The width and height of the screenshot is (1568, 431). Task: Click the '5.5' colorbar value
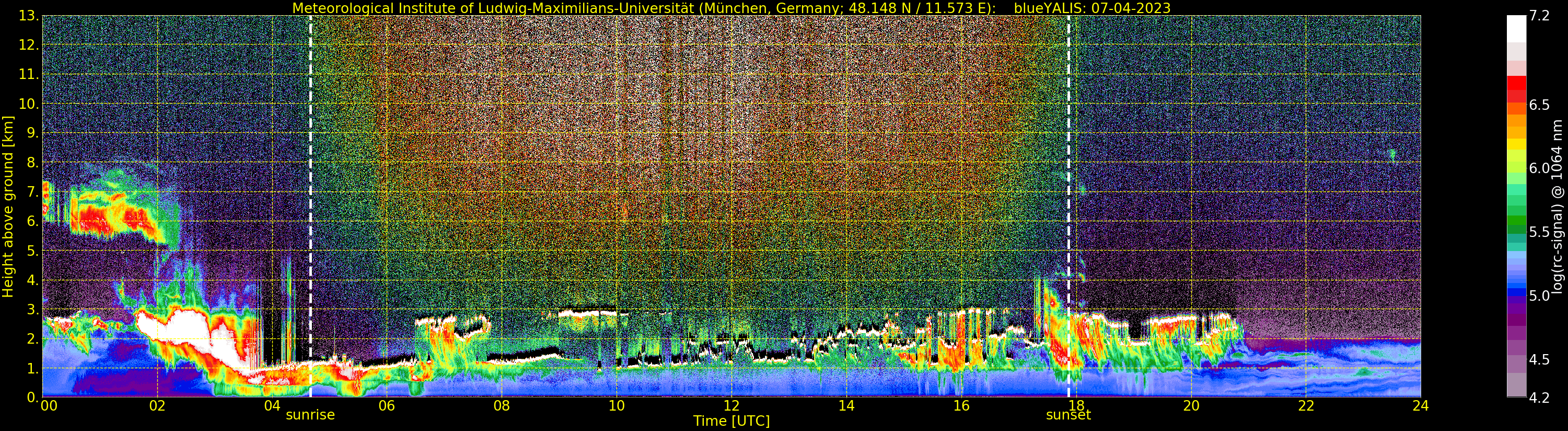pyautogui.click(x=1539, y=232)
